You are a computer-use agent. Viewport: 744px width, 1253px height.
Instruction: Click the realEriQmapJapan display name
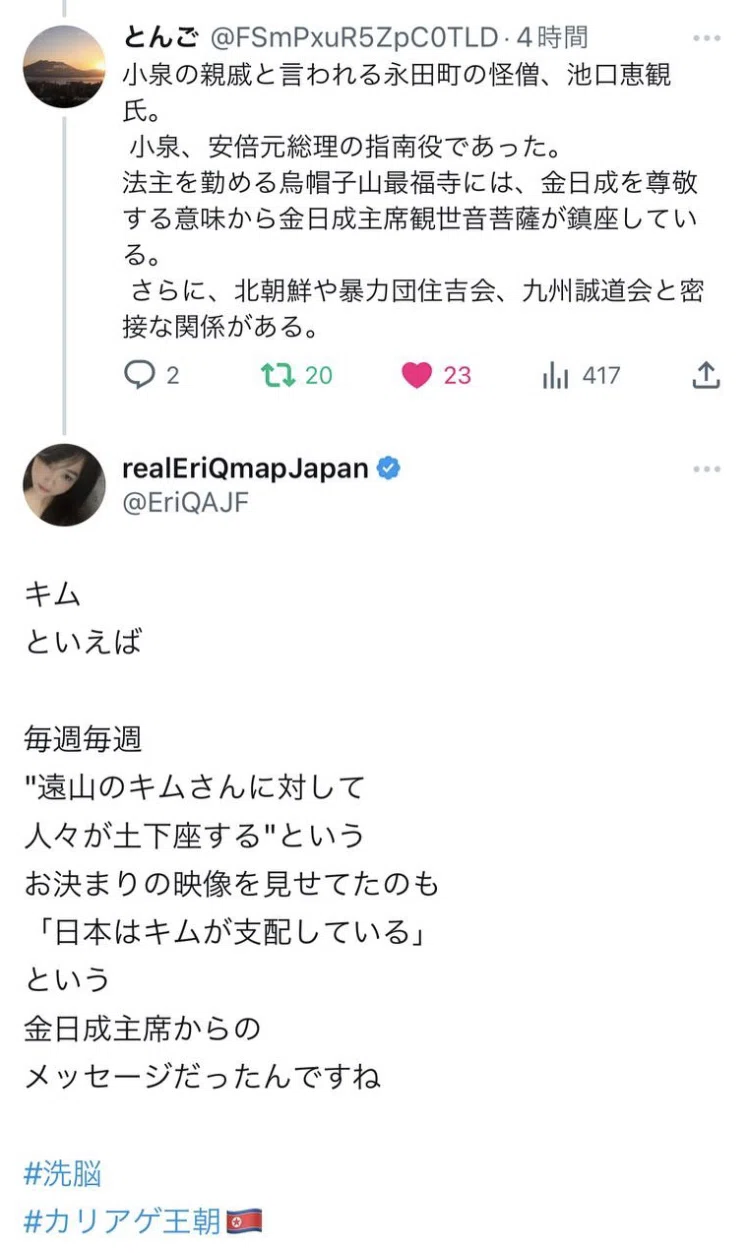(x=246, y=468)
